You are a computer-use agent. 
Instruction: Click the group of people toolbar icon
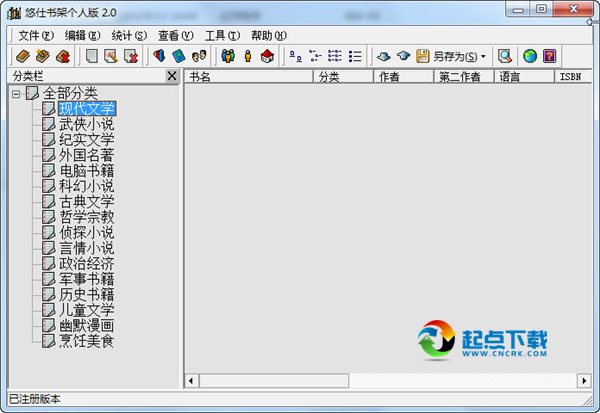[x=228, y=56]
